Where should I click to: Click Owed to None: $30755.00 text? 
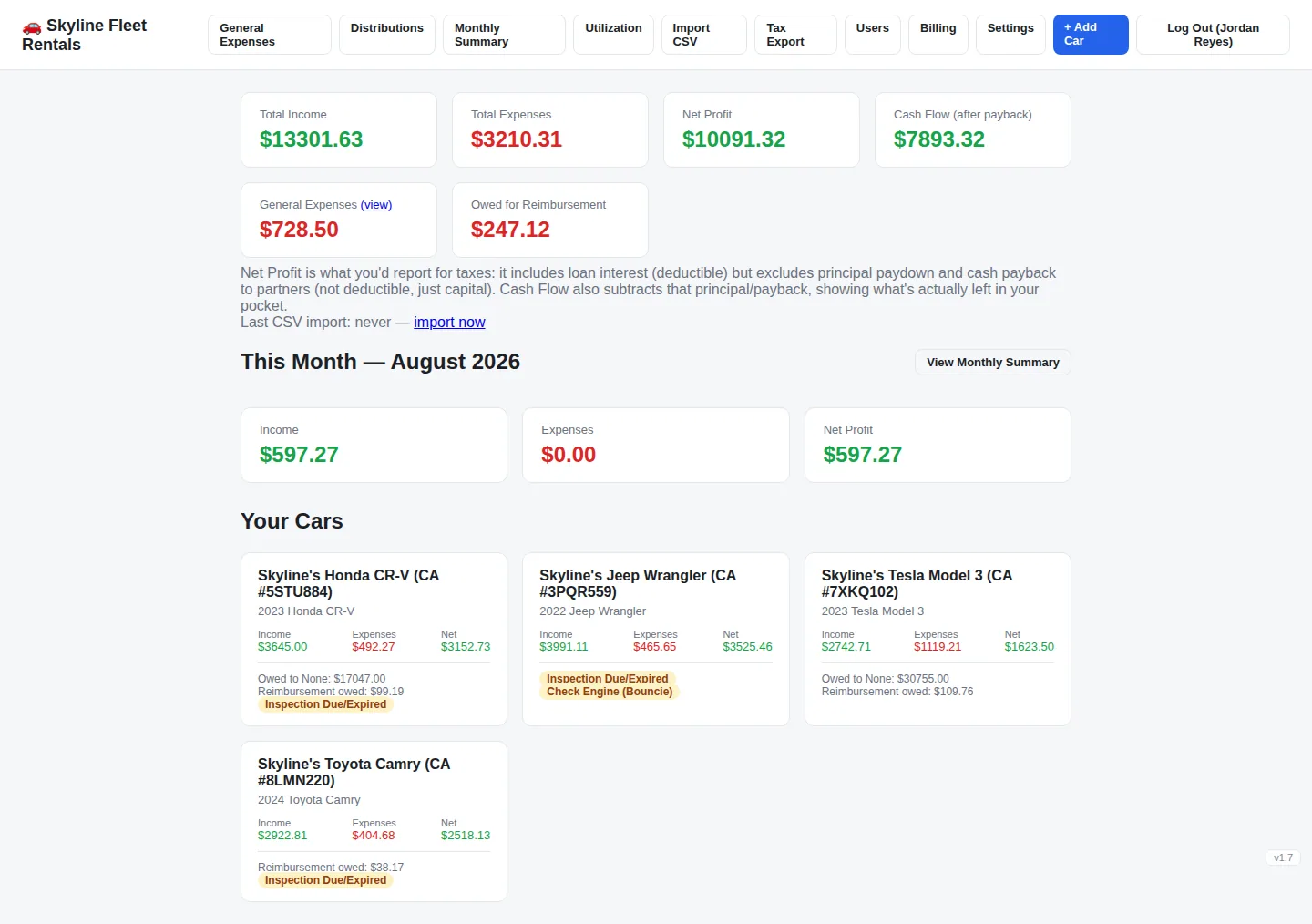[886, 679]
